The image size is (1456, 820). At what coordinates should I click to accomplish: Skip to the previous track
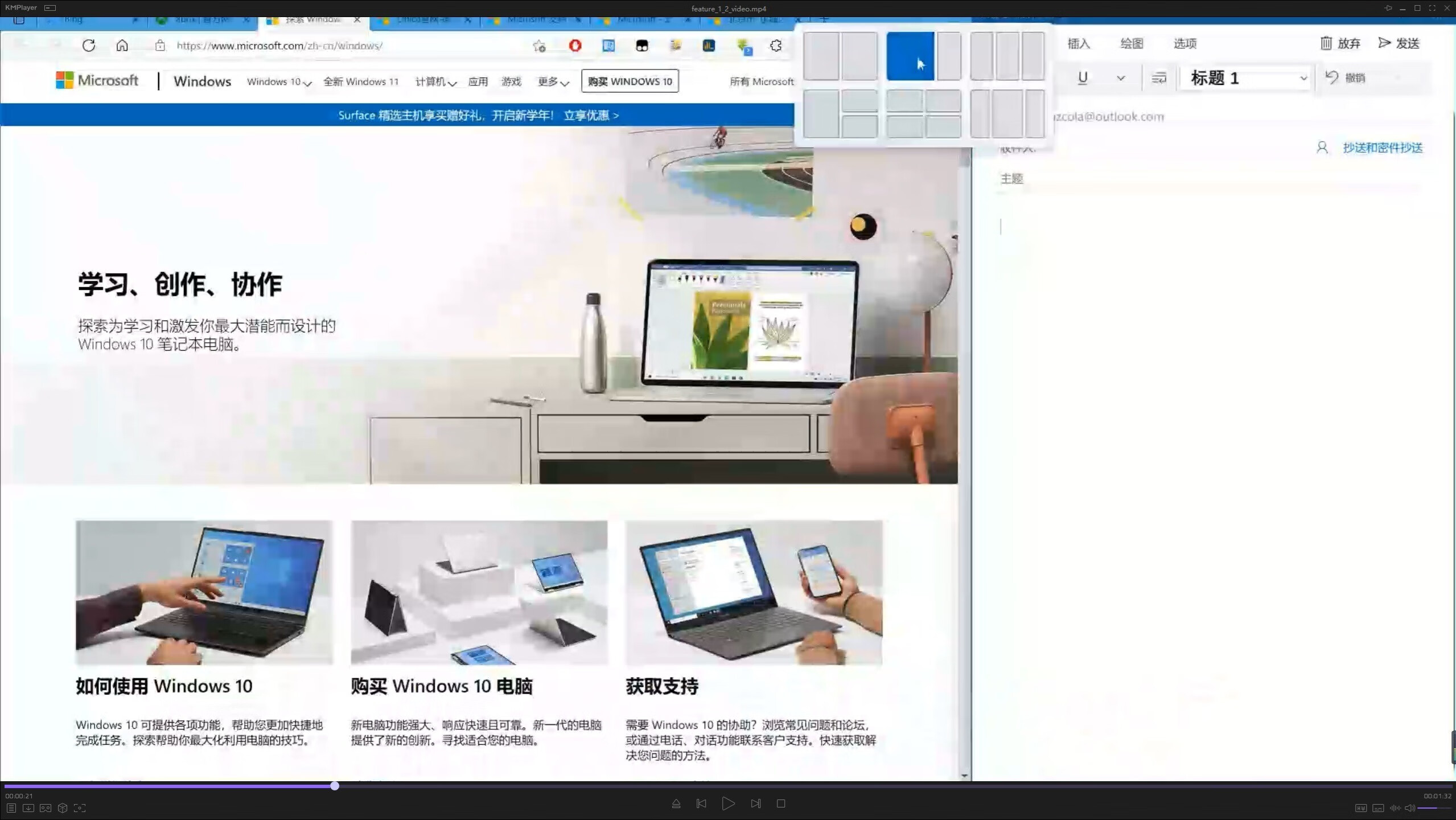701,803
